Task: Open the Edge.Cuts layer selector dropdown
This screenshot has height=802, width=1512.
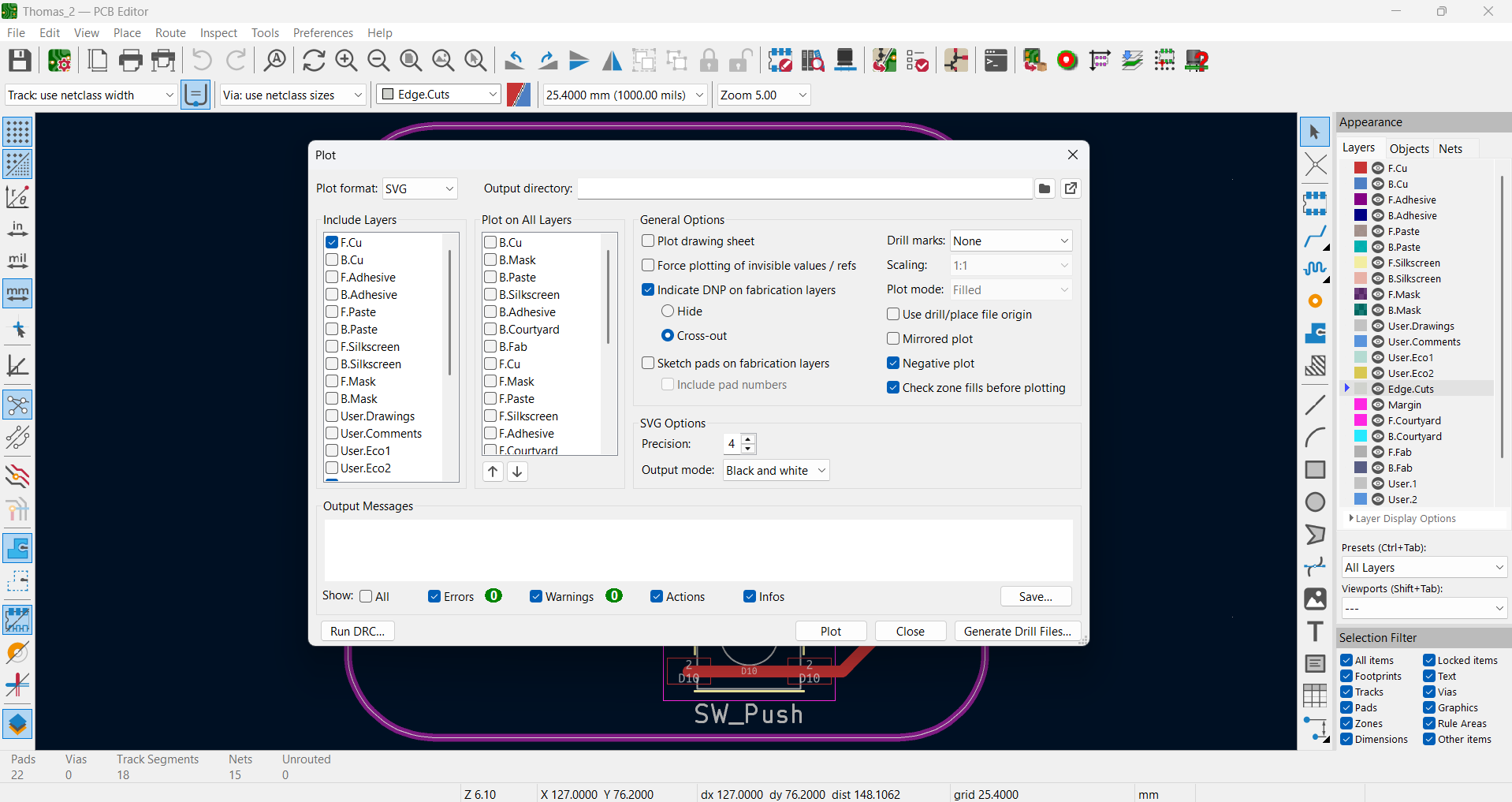Action: tap(439, 95)
